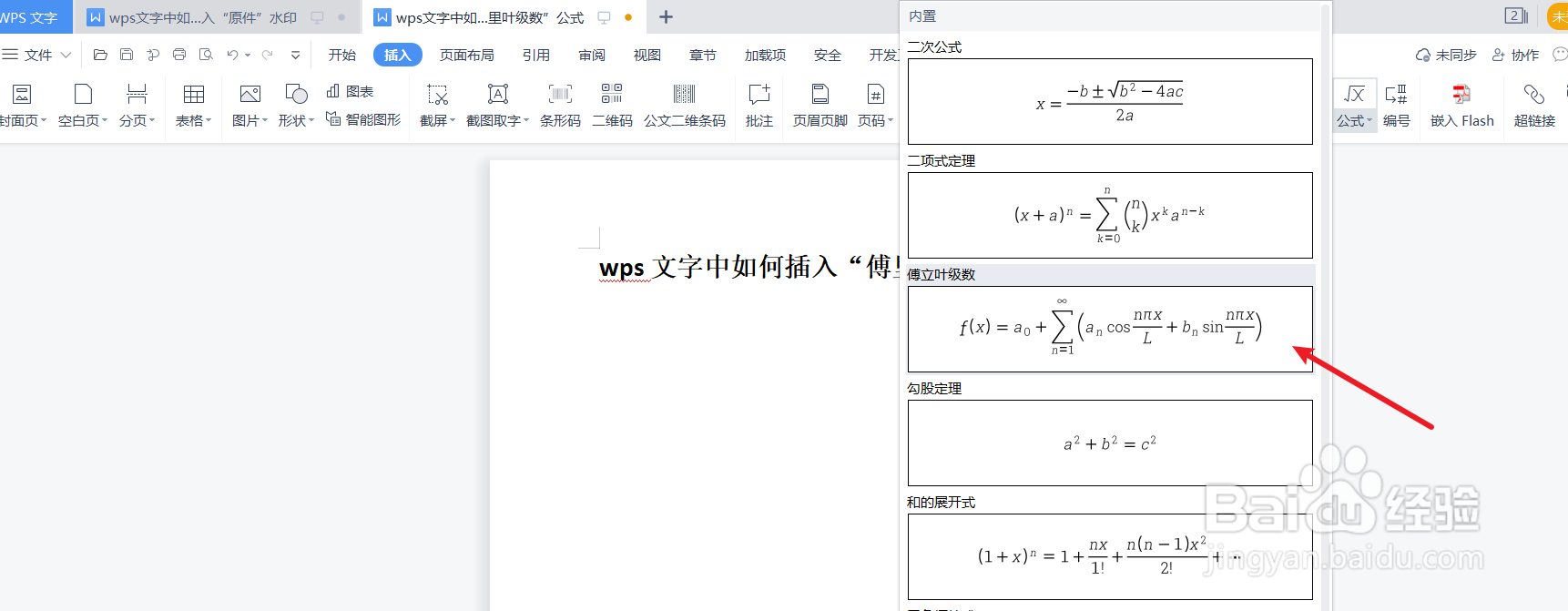Expand the 公式 dropdown arrow
Screen dimensions: 1568x611
coord(1369,120)
